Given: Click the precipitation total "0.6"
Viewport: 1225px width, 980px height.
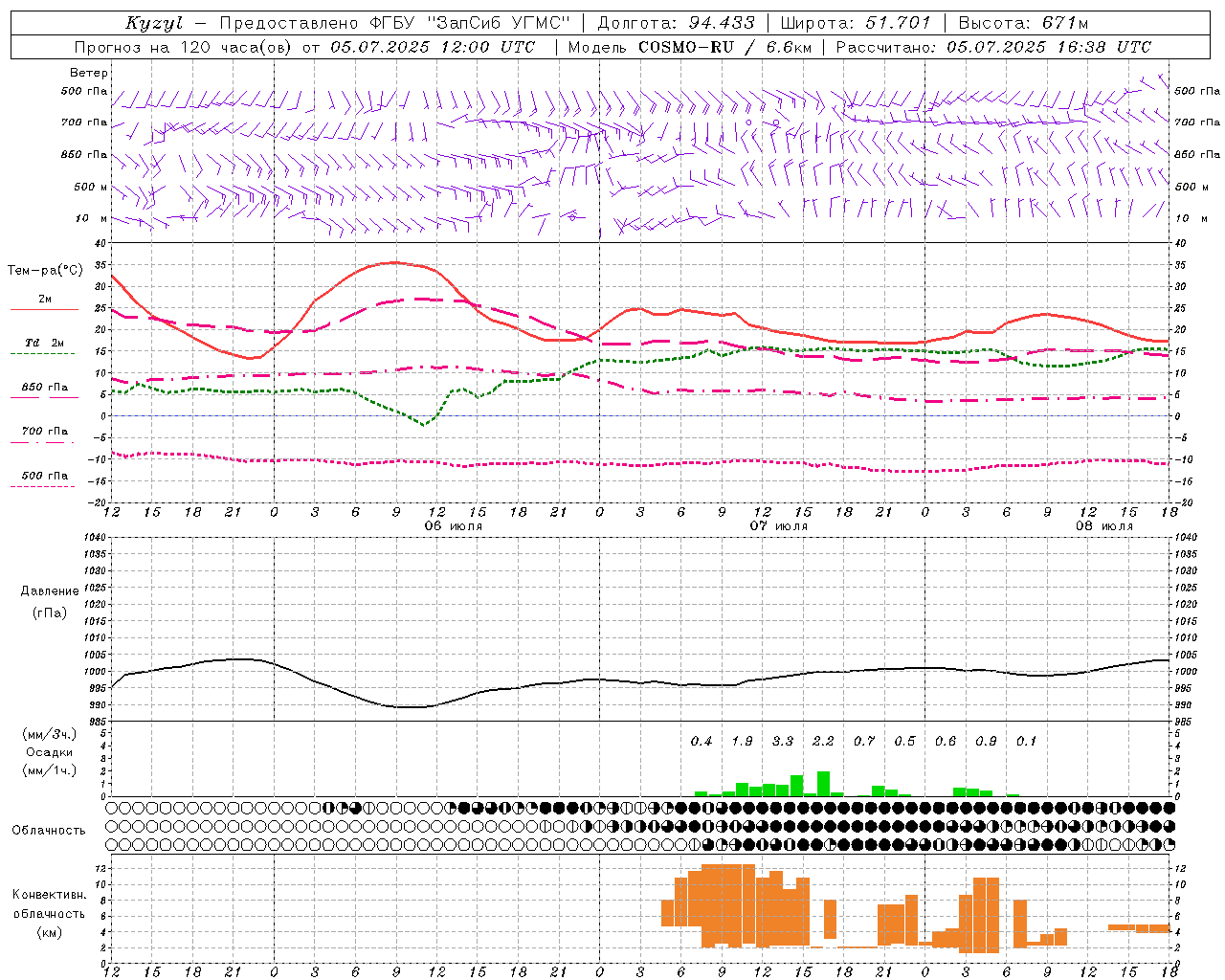Looking at the screenshot, I should pos(946,741).
